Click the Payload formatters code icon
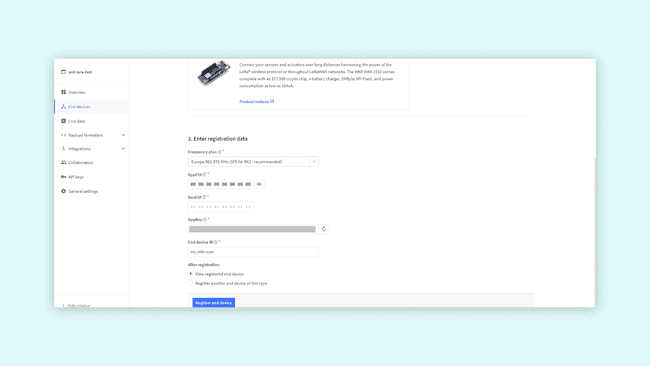 63,135
